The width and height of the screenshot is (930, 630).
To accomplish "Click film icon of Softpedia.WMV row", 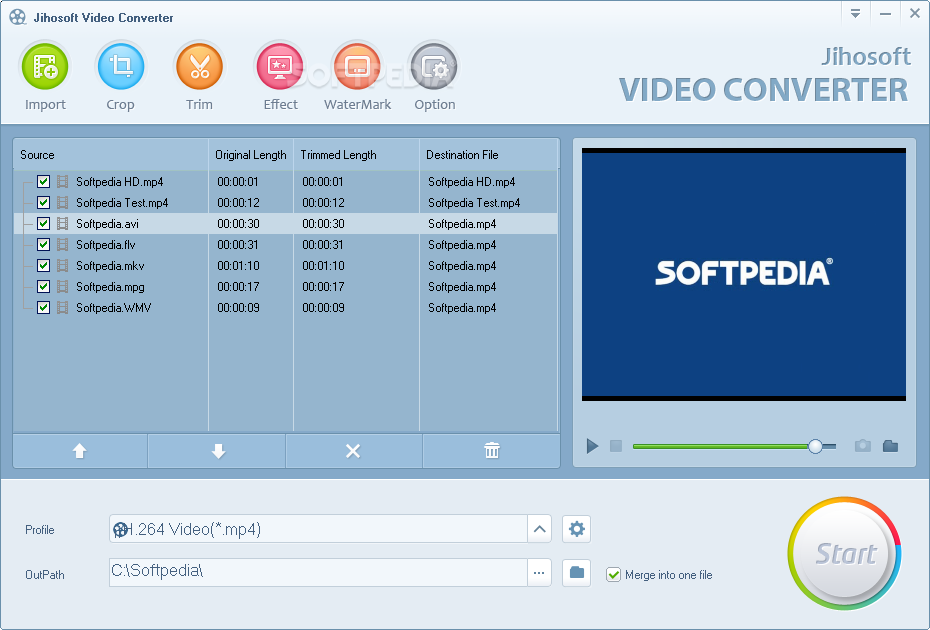I will coord(62,307).
